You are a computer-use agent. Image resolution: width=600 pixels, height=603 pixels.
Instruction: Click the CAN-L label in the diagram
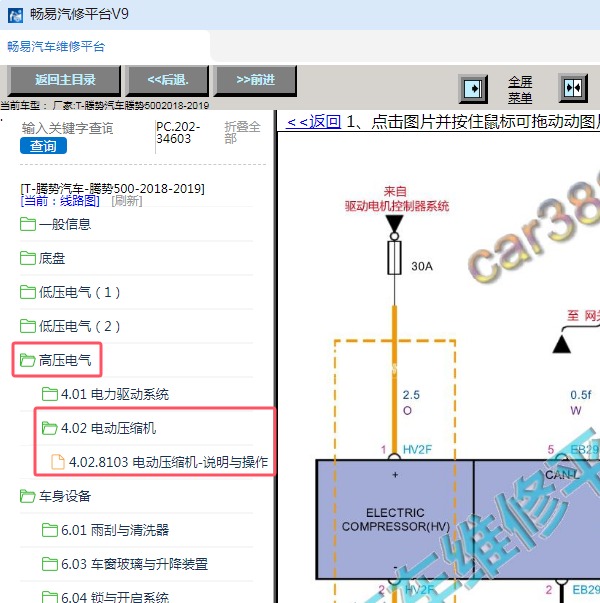562,475
